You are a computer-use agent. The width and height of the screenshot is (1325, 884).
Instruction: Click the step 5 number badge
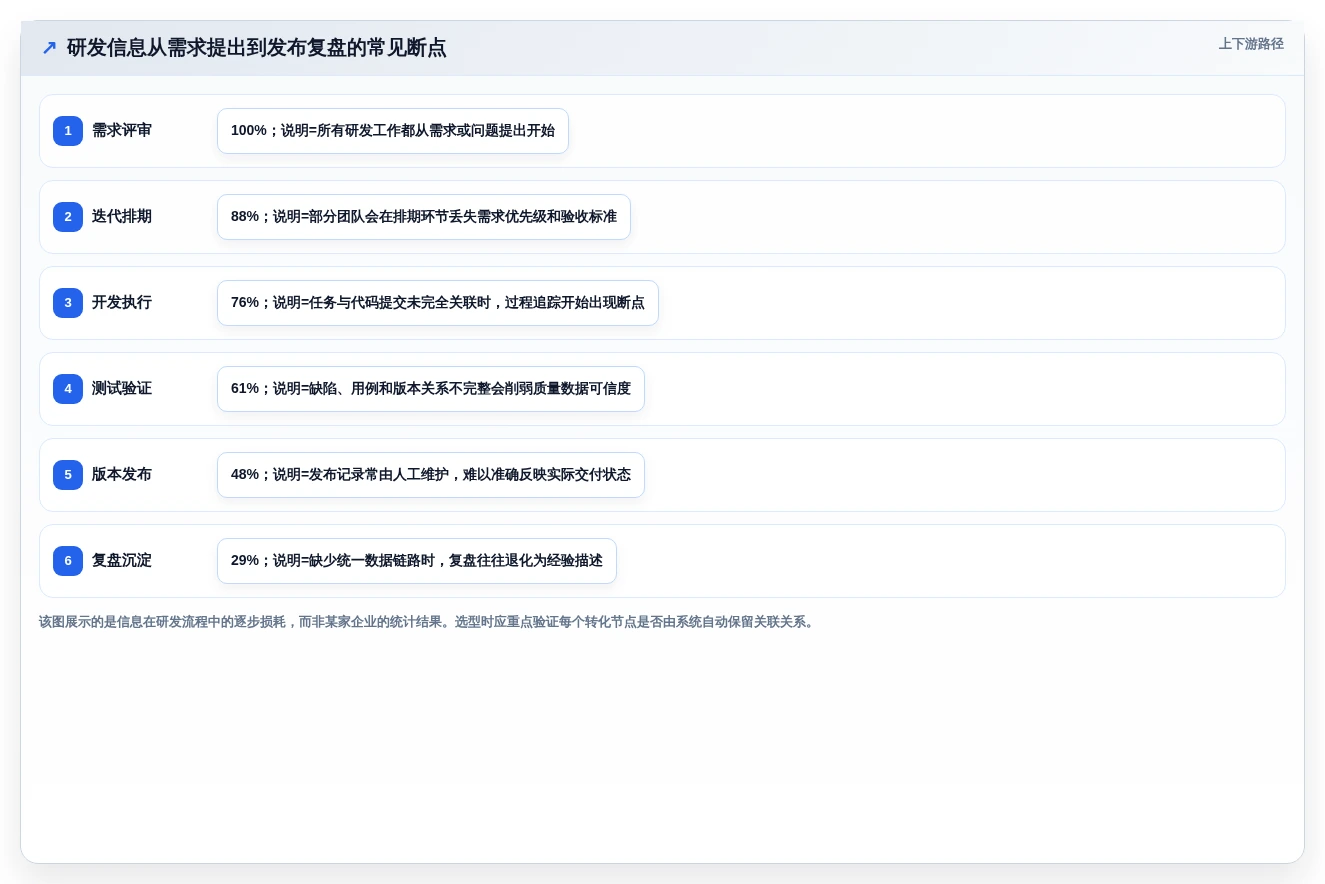pos(68,475)
